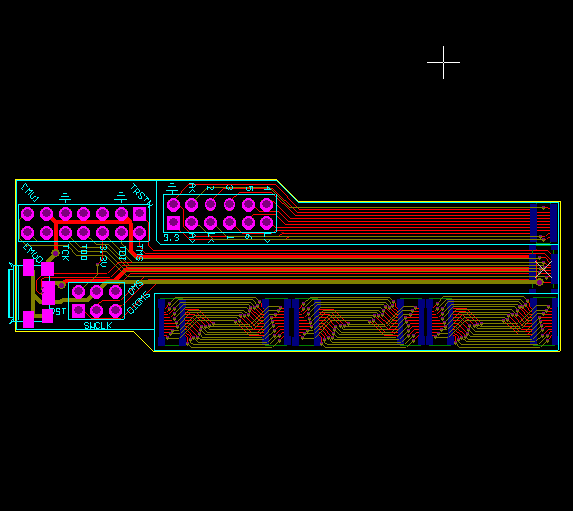Click the white X marker on the right connector
This screenshot has height=511, width=573.
(x=543, y=269)
